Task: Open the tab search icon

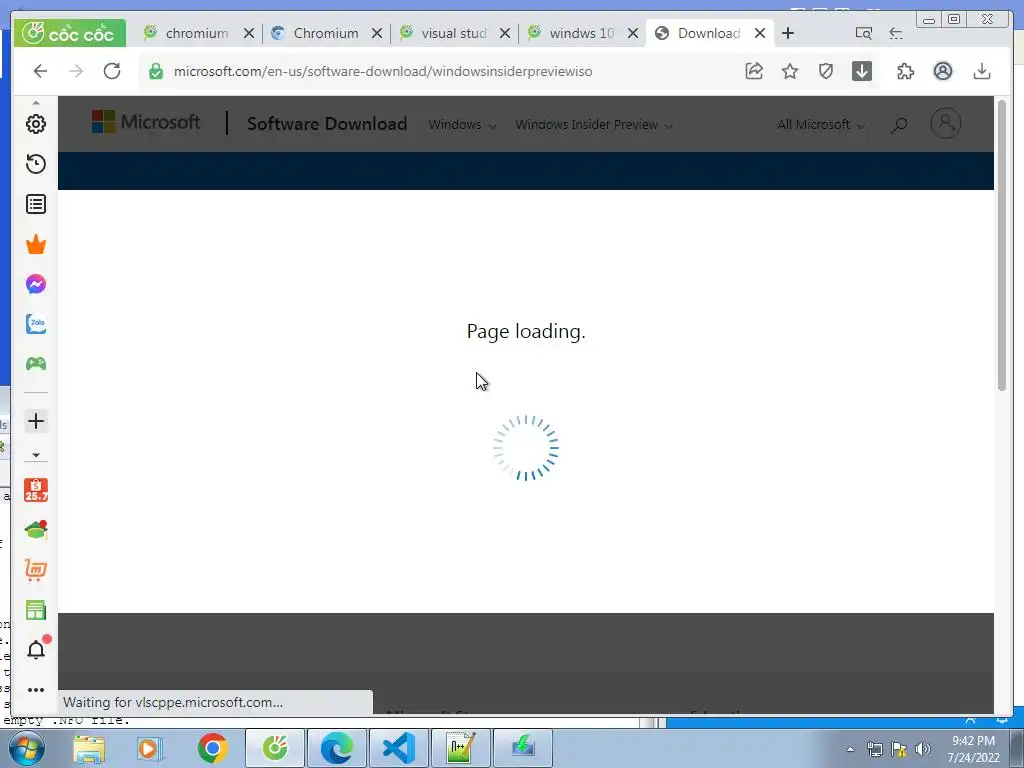Action: point(863,33)
